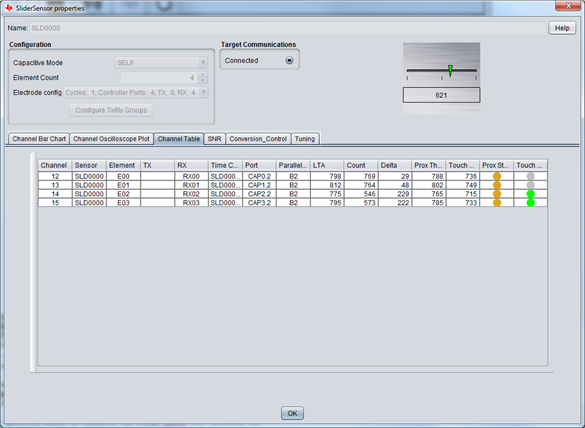Click the gray Touch Status indicator for channel 12

point(531,176)
